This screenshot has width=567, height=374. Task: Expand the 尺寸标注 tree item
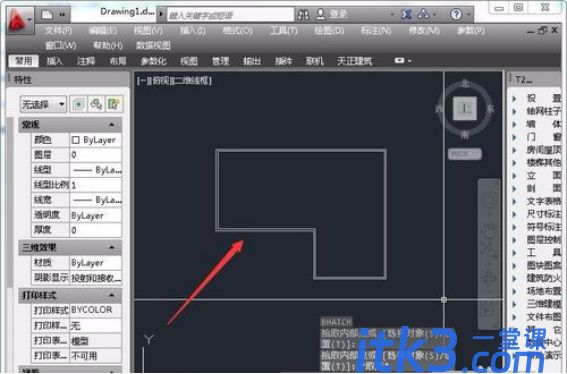[x=515, y=214]
